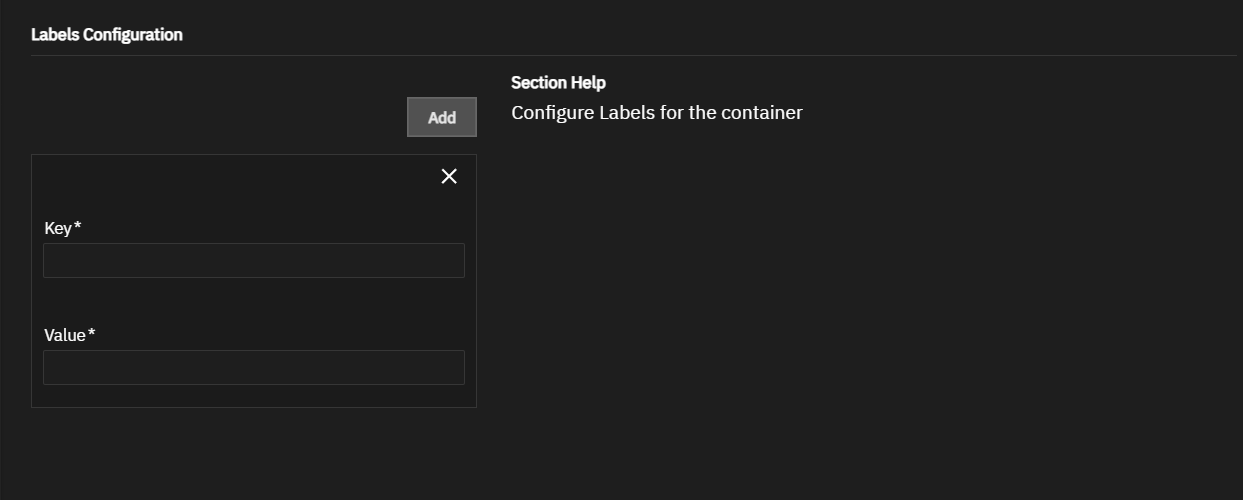Viewport: 1243px width, 500px height.
Task: Focus the Key input field
Action: coord(254,260)
